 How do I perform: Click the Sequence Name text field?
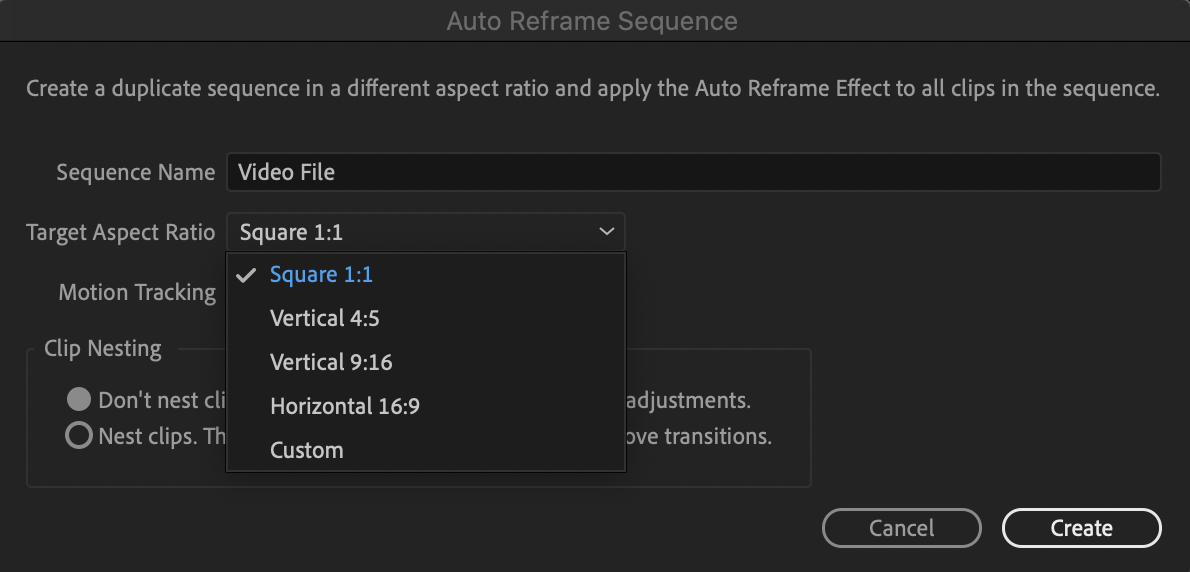point(692,172)
